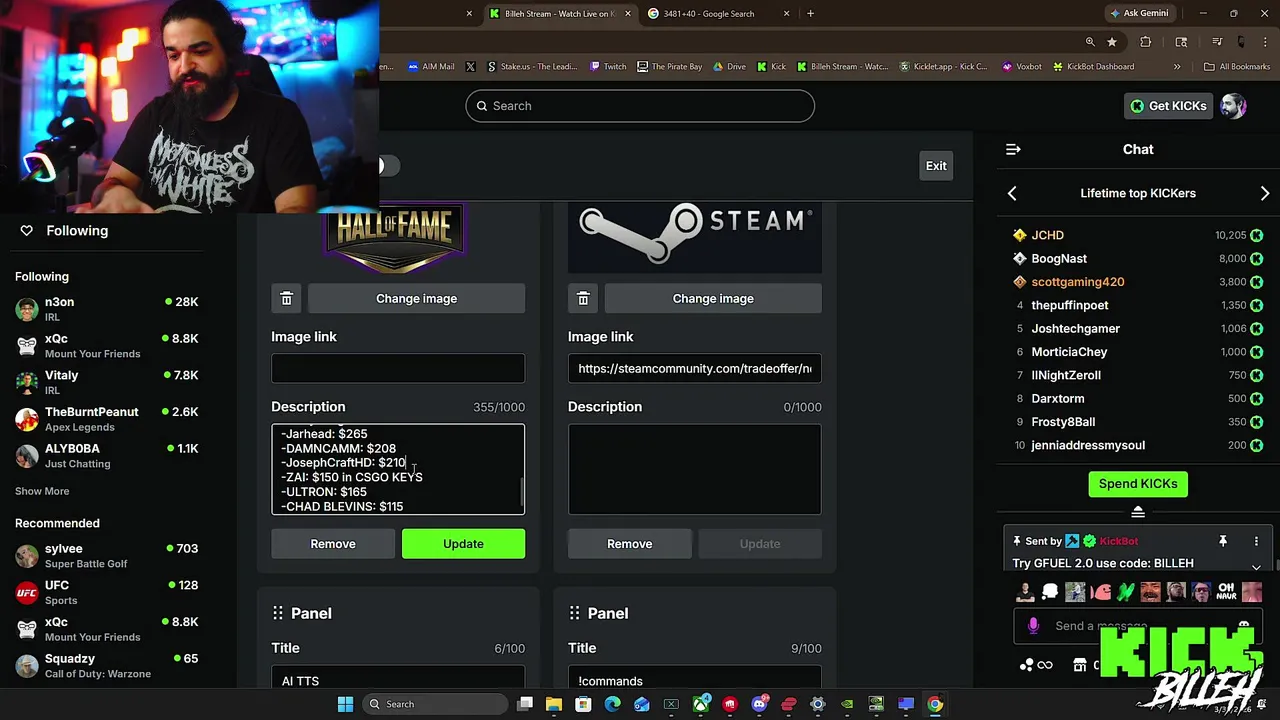1280x720 pixels.
Task: Exit panel edit mode
Action: coord(936,166)
